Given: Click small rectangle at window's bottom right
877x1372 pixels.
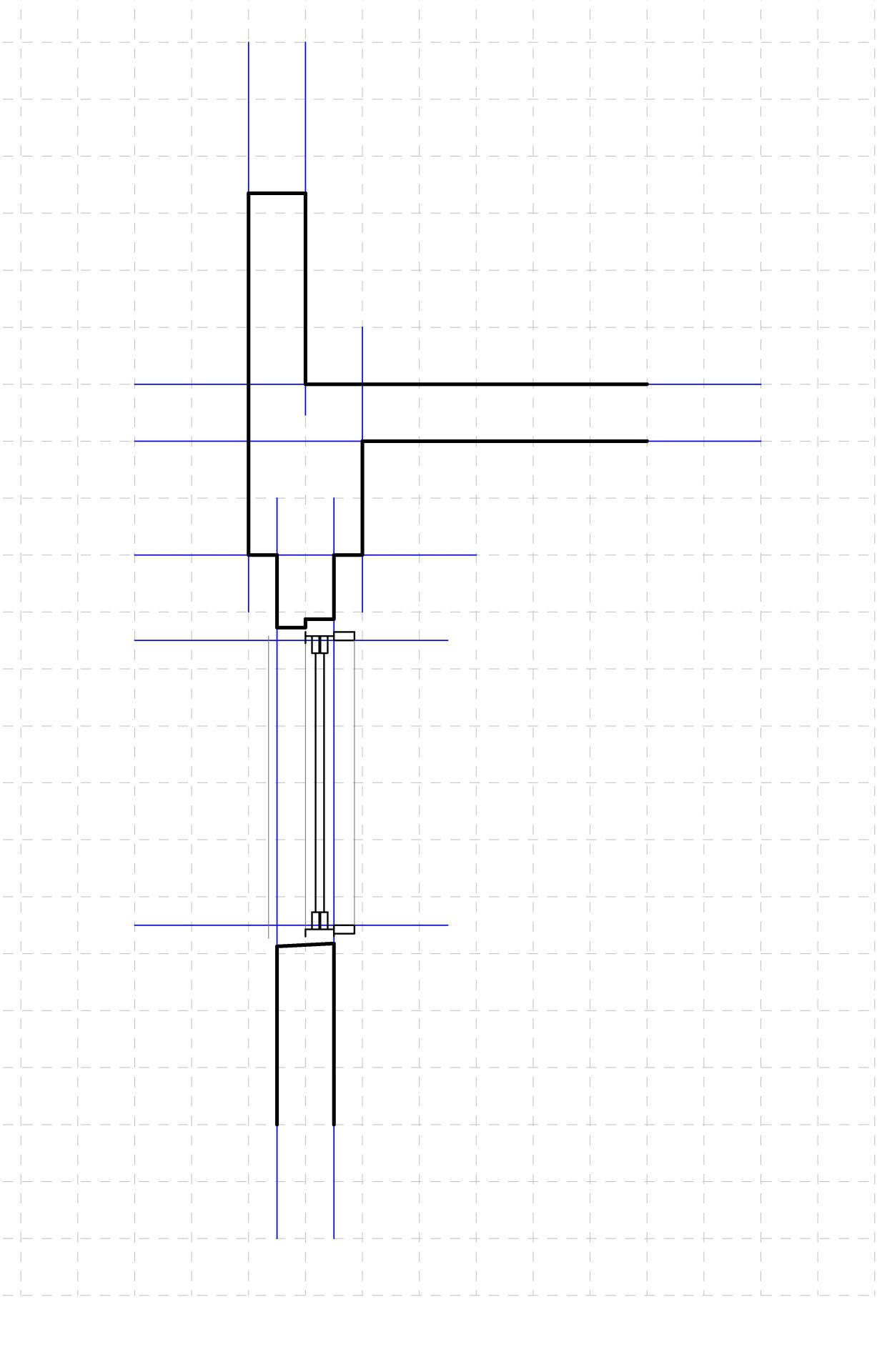Looking at the screenshot, I should coord(345,930).
